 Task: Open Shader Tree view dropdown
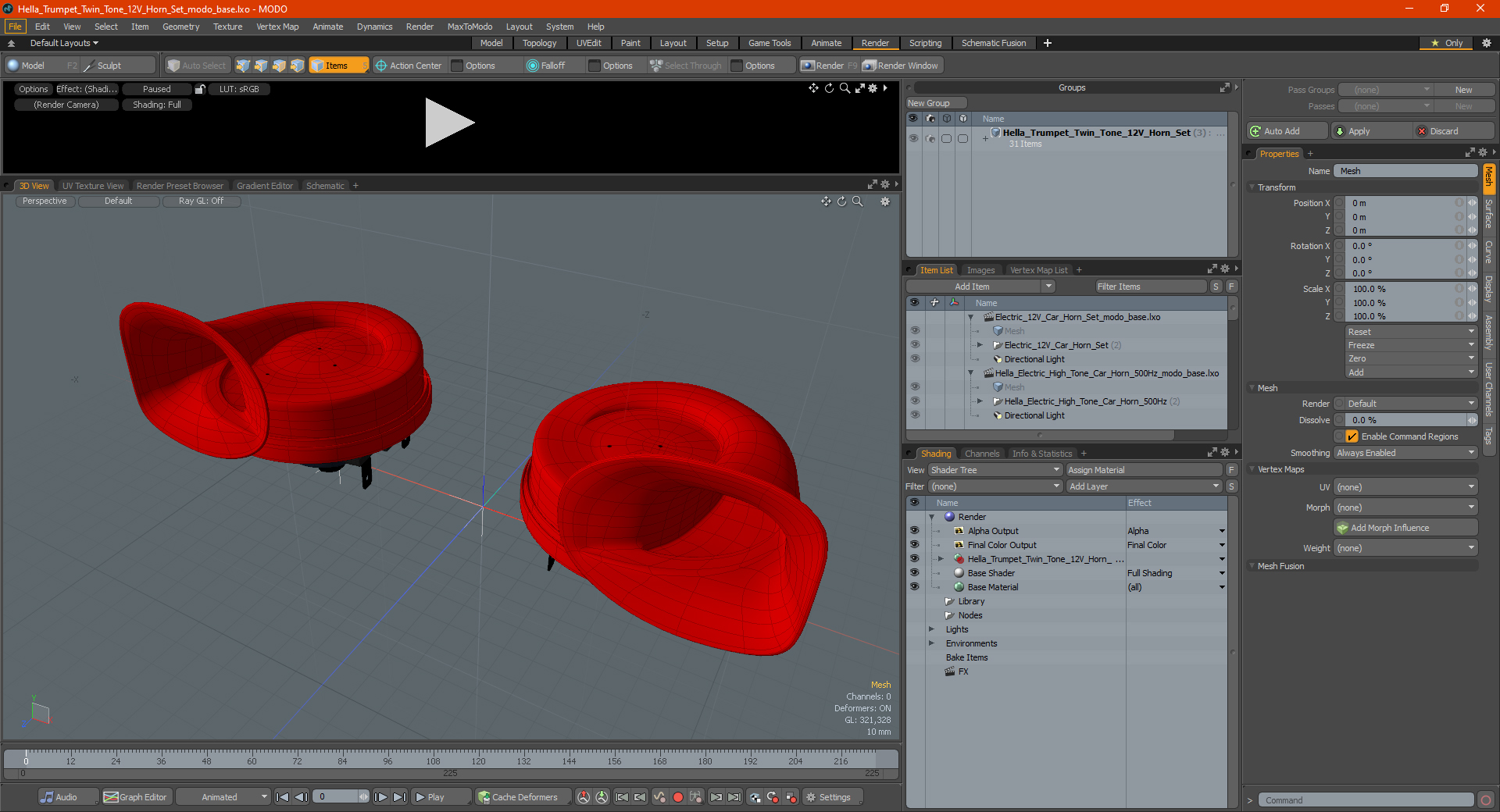[995, 470]
